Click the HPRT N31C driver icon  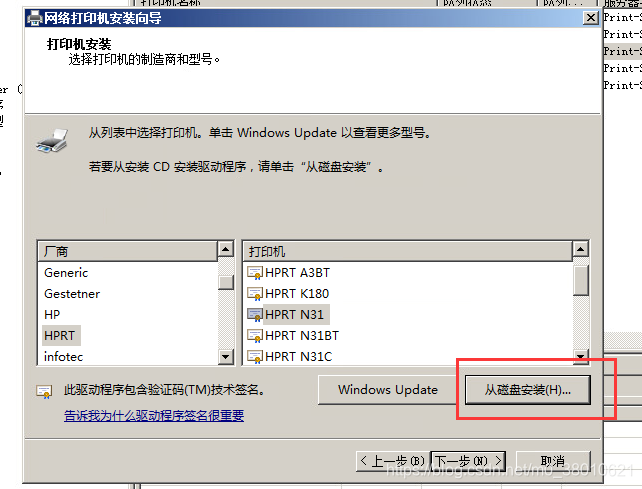(x=255, y=357)
